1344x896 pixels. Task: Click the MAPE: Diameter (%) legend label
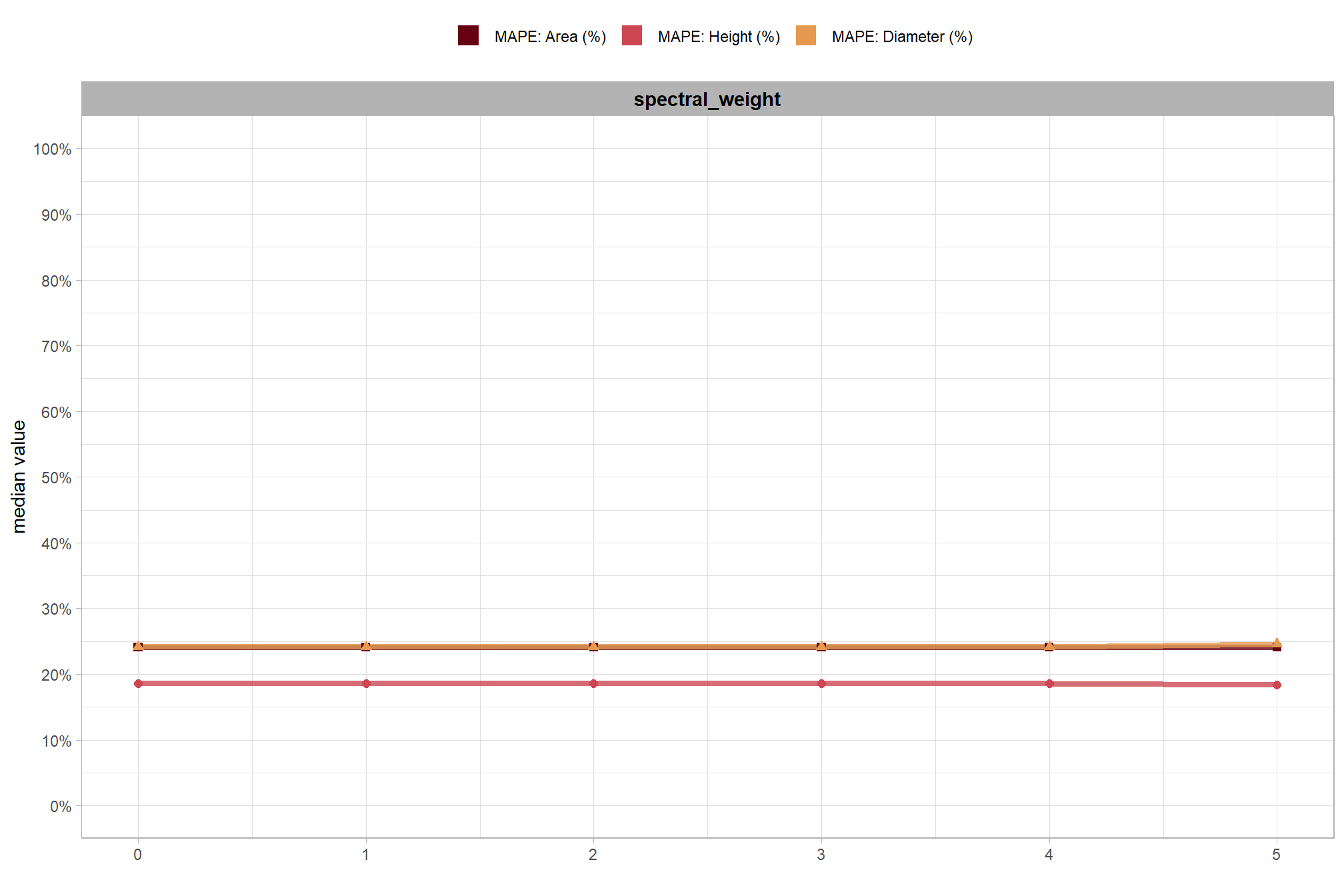902,37
